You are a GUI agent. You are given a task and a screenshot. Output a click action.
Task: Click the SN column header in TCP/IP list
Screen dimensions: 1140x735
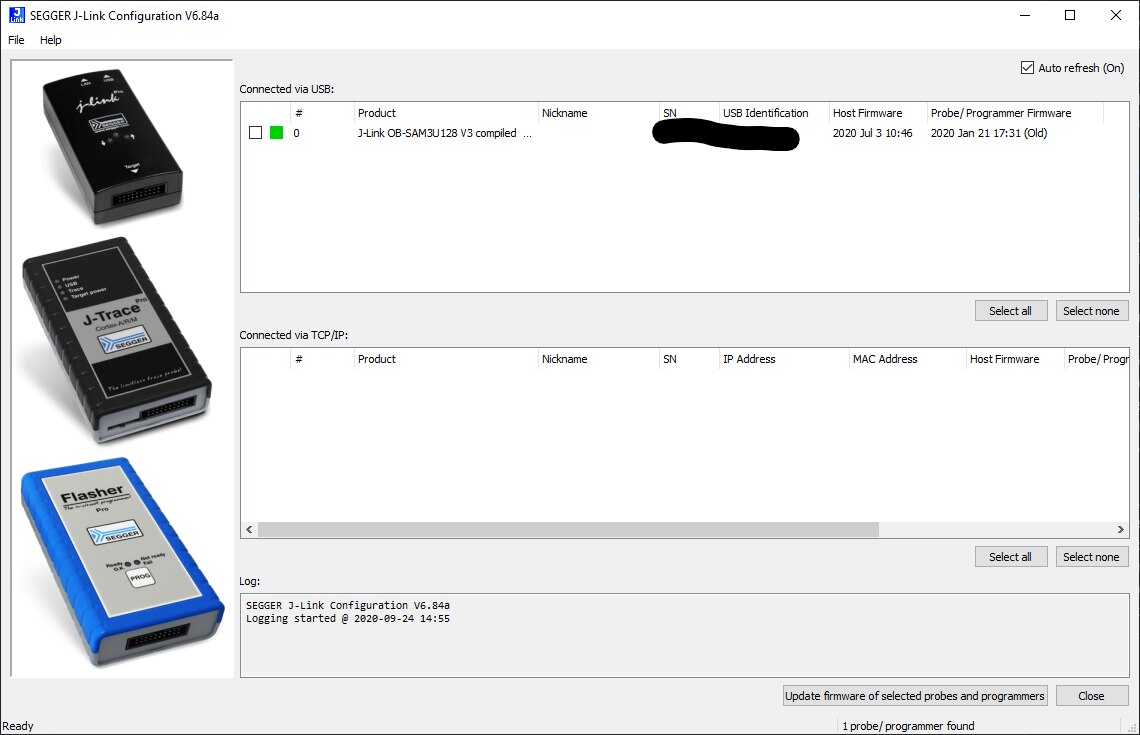(689, 359)
